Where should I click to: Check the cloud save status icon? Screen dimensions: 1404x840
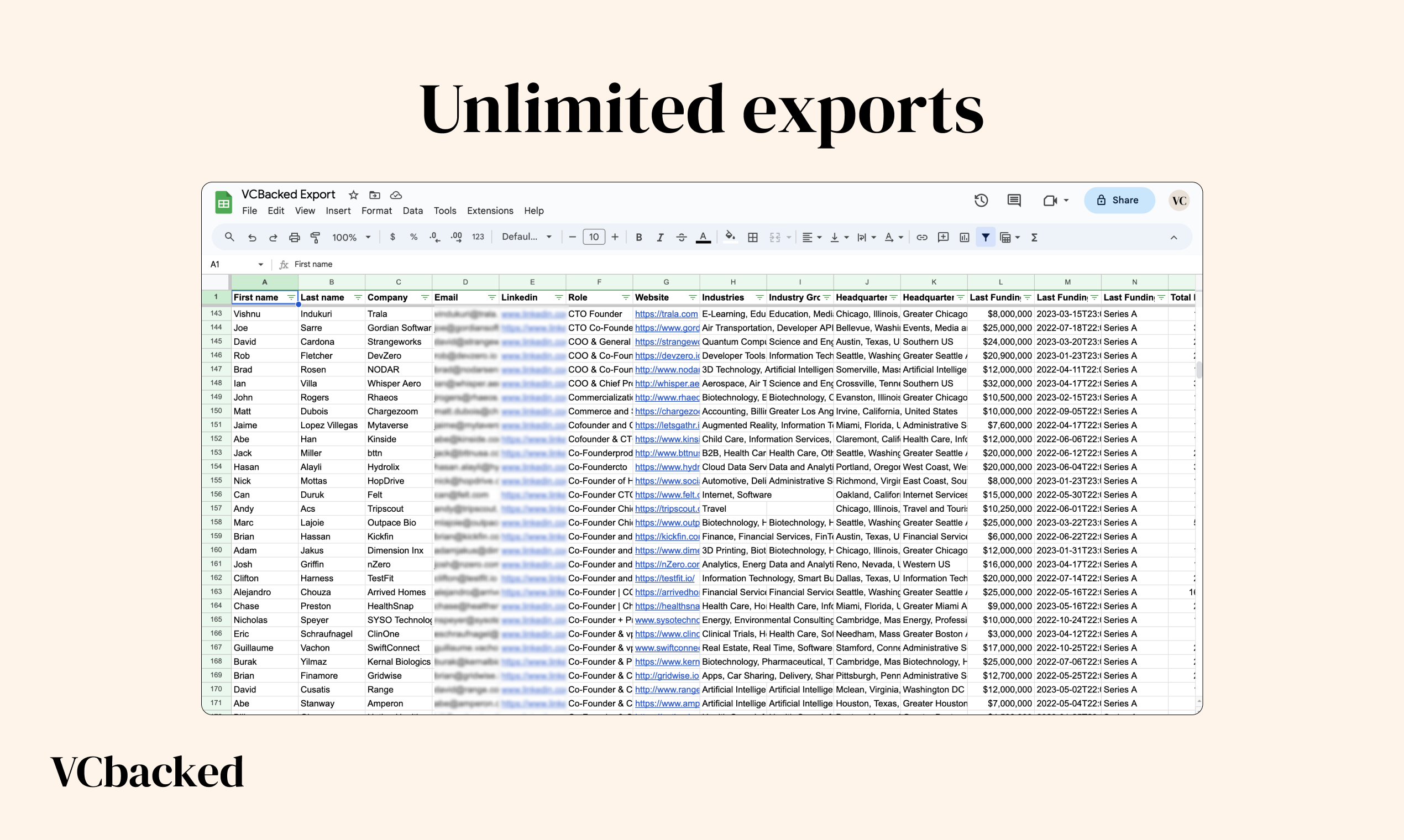click(396, 195)
